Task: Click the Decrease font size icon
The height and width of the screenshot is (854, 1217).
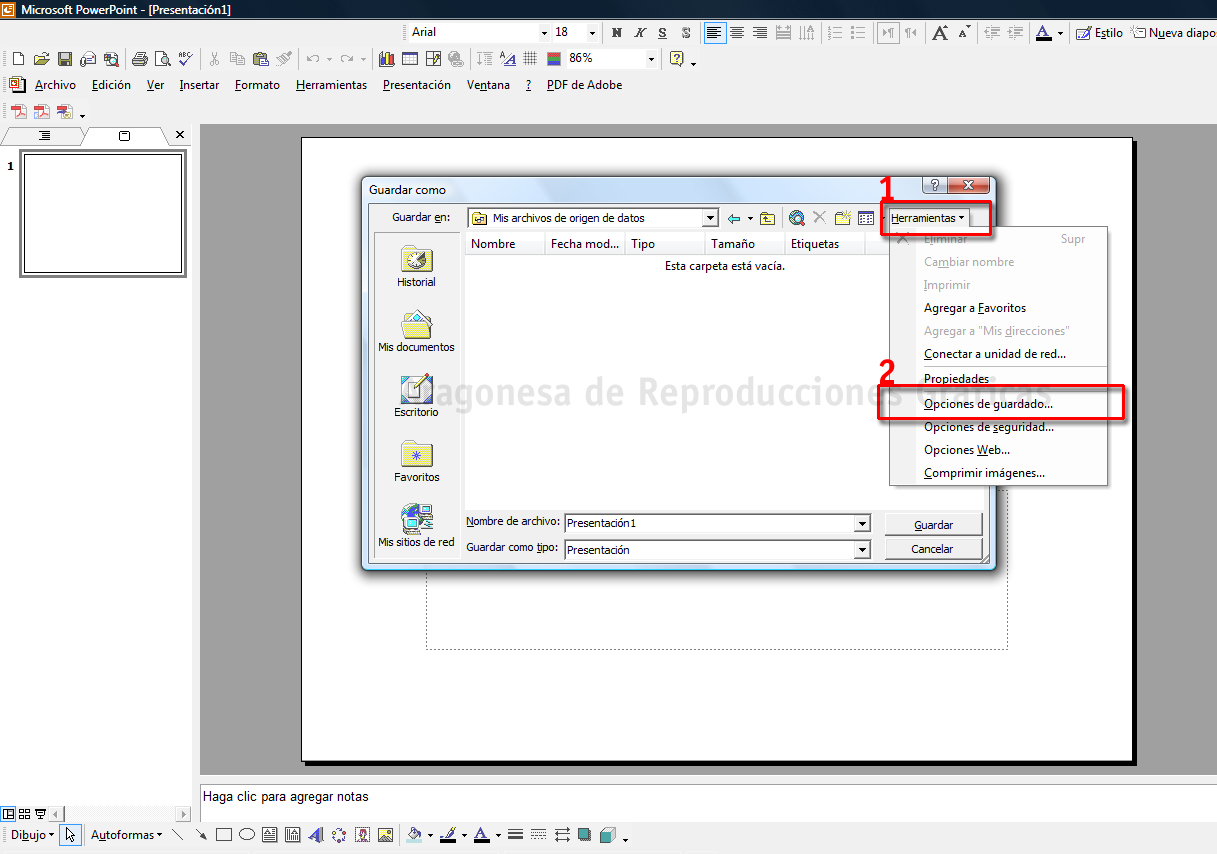Action: [x=963, y=33]
